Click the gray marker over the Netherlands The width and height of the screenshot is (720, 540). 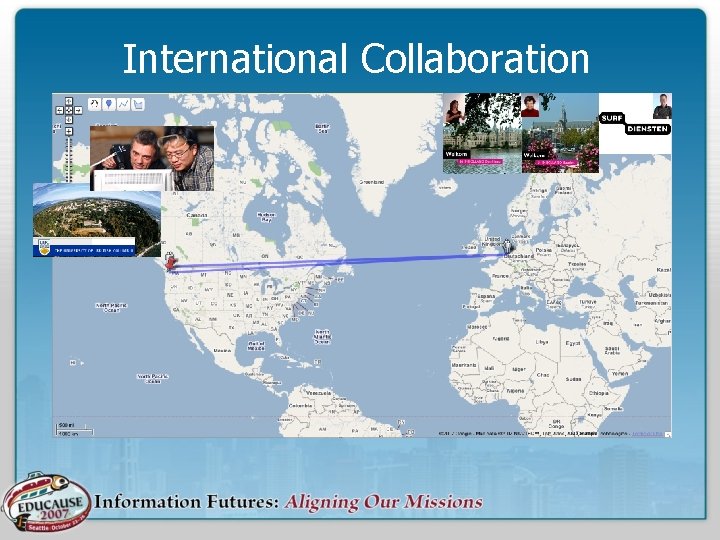pos(507,247)
